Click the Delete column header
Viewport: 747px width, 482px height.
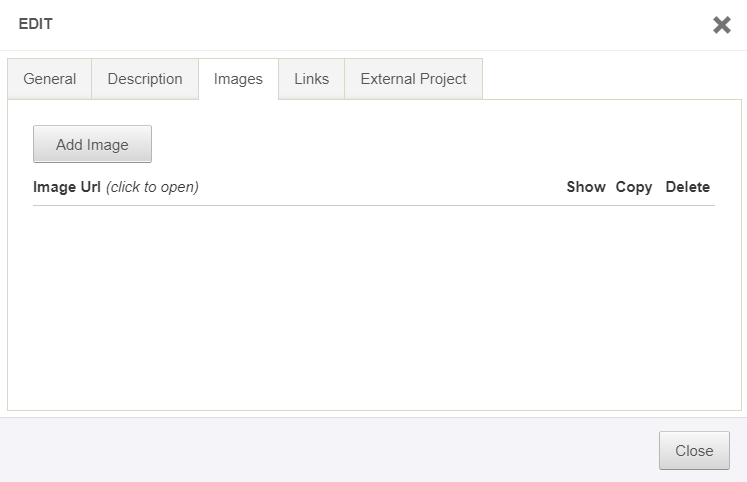688,187
